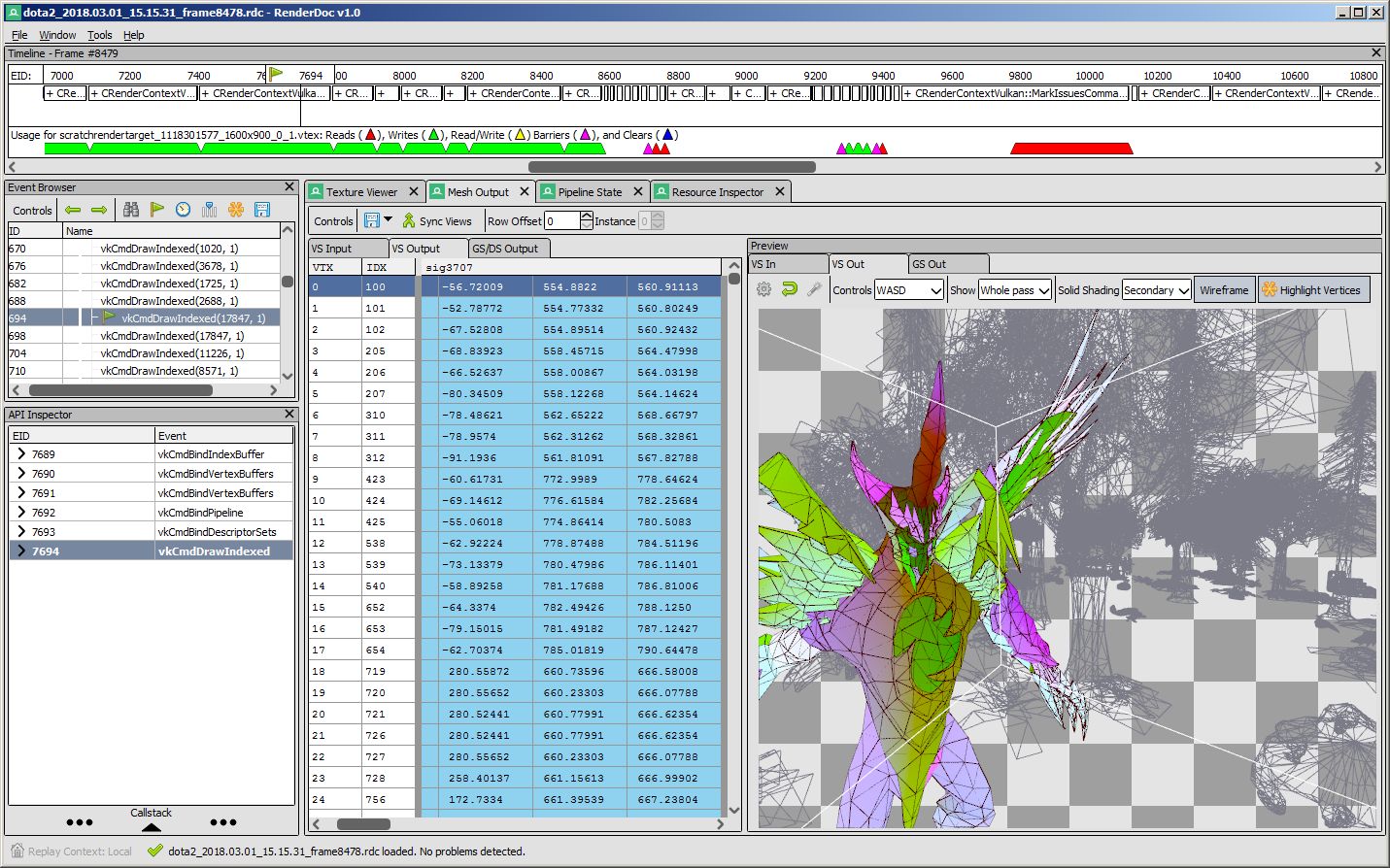Click the timing clock icon in Event Browser
Viewport: 1390px width, 868px height.
pyautogui.click(x=183, y=210)
